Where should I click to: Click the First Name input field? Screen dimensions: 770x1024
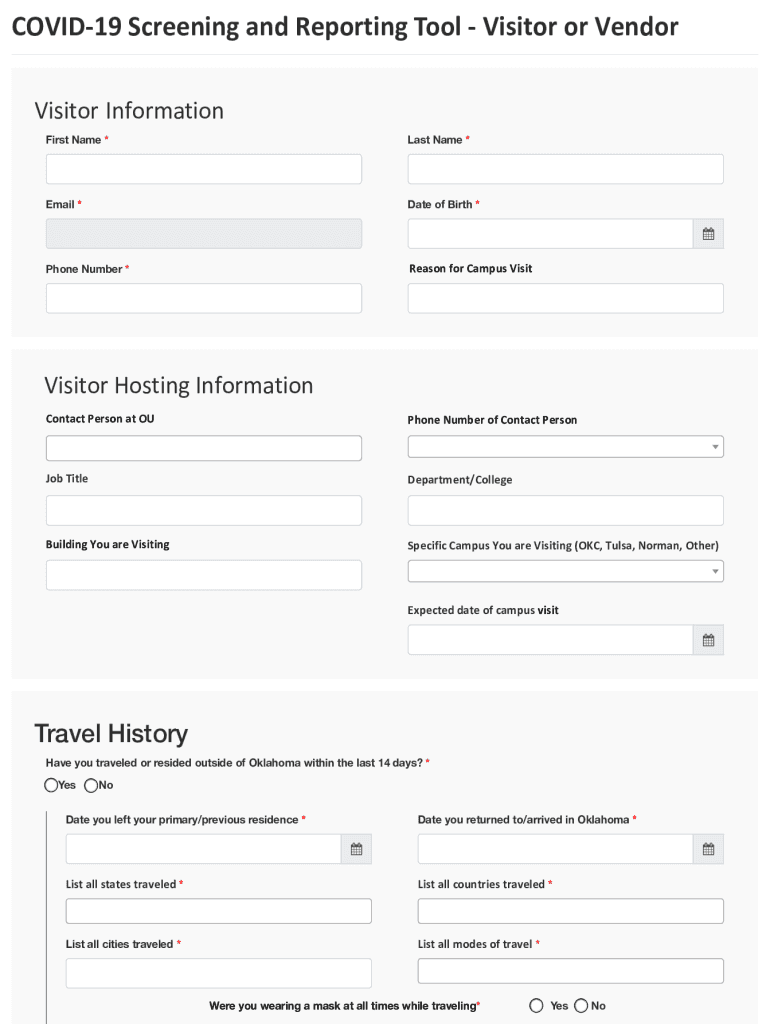click(204, 169)
